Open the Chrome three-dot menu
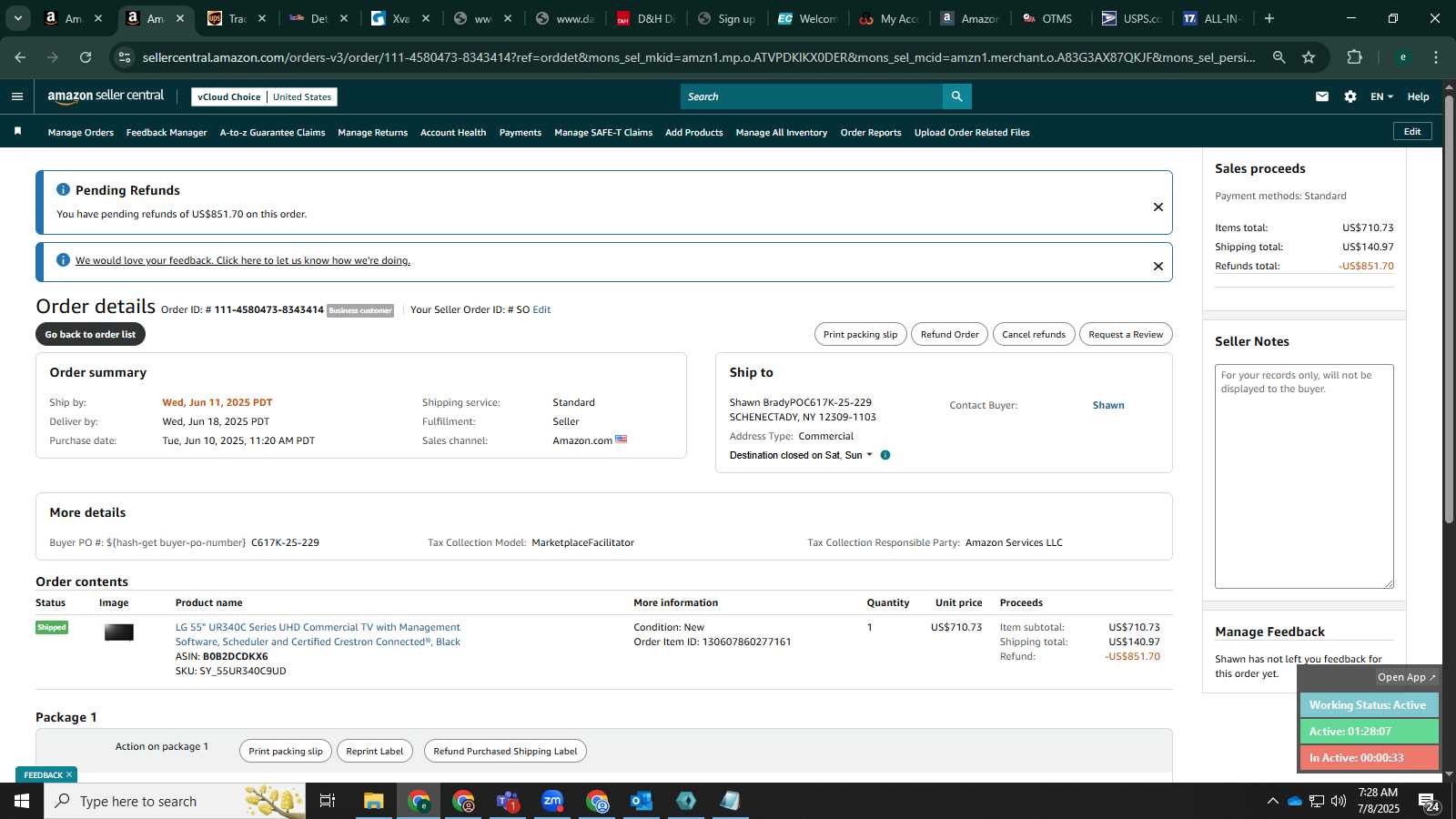Image resolution: width=1456 pixels, height=819 pixels. click(x=1436, y=57)
